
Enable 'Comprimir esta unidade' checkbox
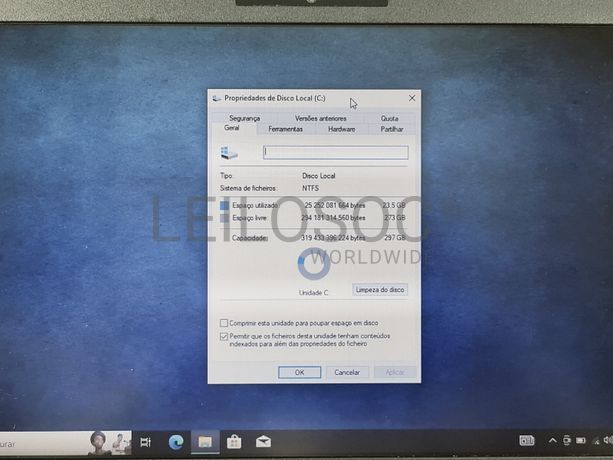click(223, 323)
